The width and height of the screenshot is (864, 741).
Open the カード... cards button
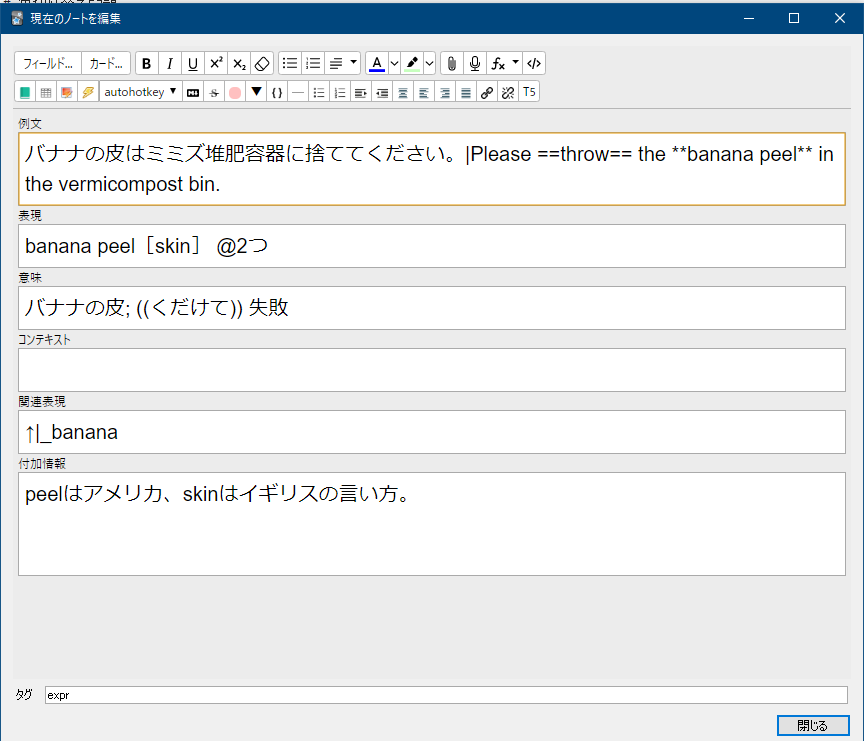click(106, 63)
